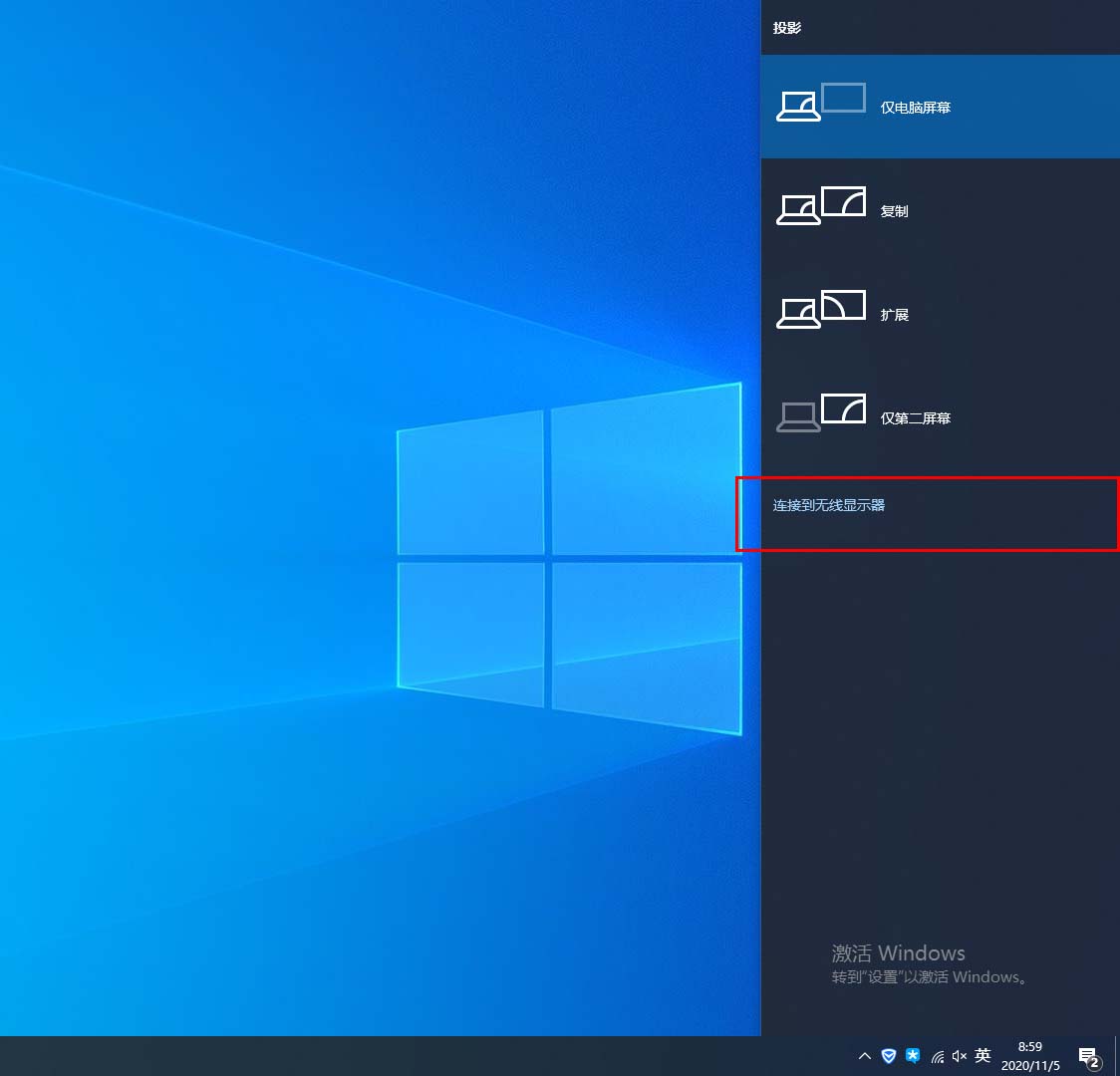Click the muted volume speaker icon
Screen dimensions: 1120x1076
pos(960,1056)
